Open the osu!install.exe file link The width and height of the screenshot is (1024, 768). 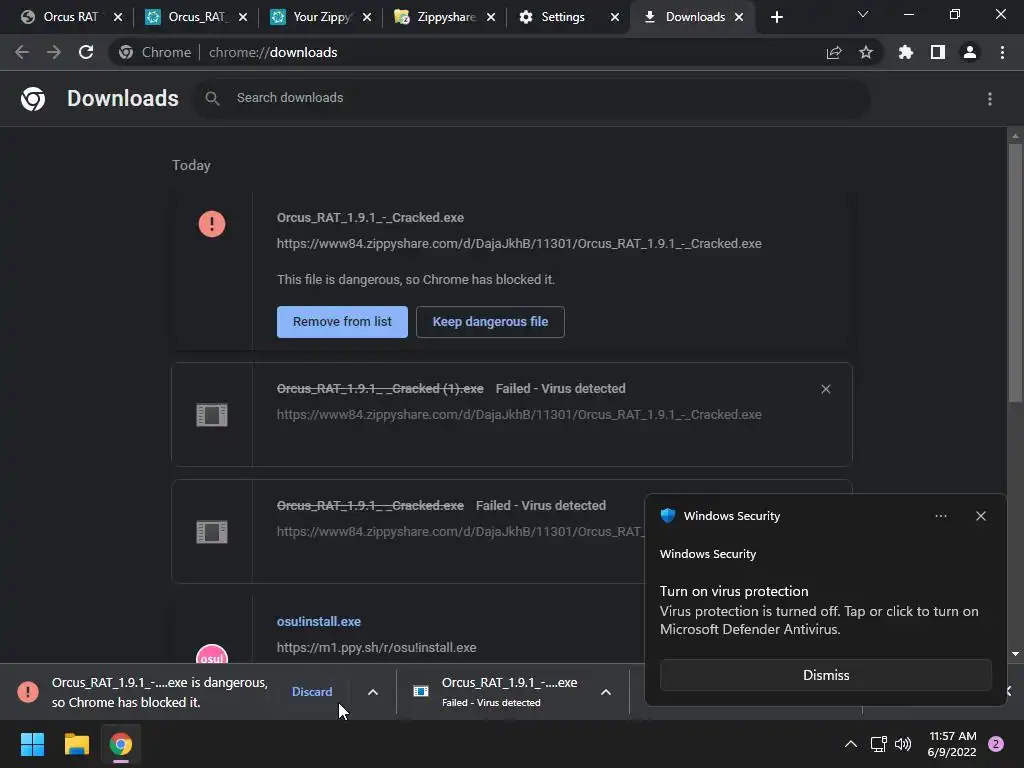pyautogui.click(x=319, y=622)
